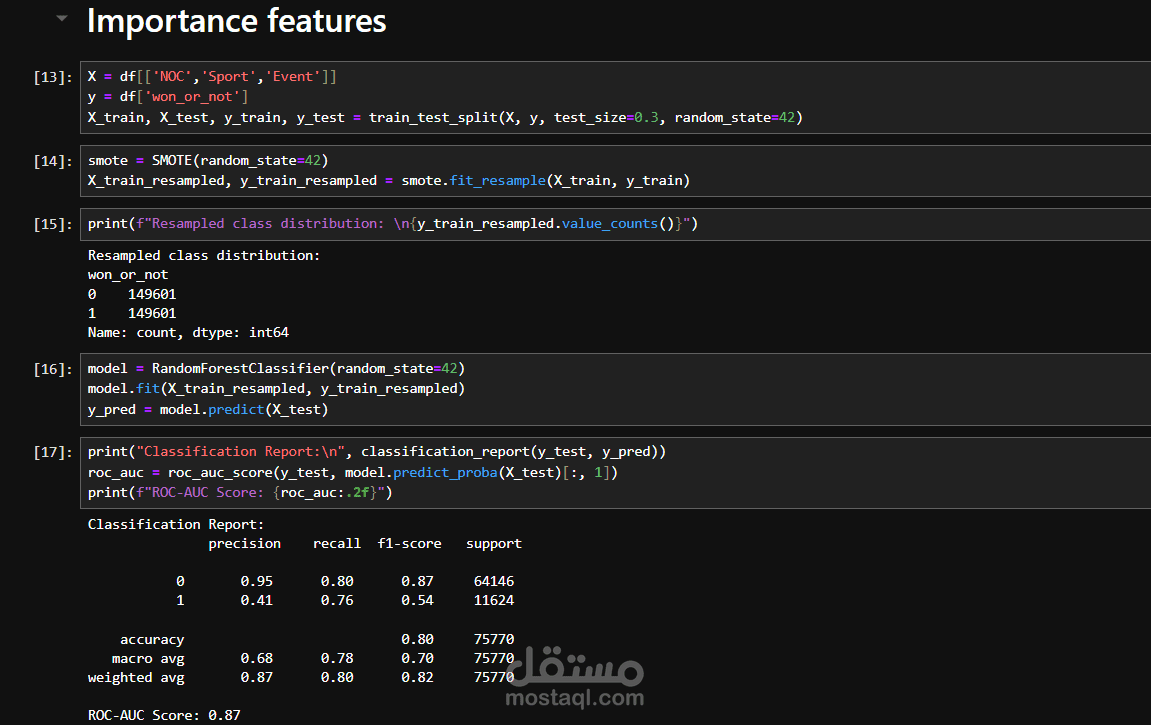Select cell prompt number 16
Viewport: 1151px width, 725px height.
coord(52,369)
